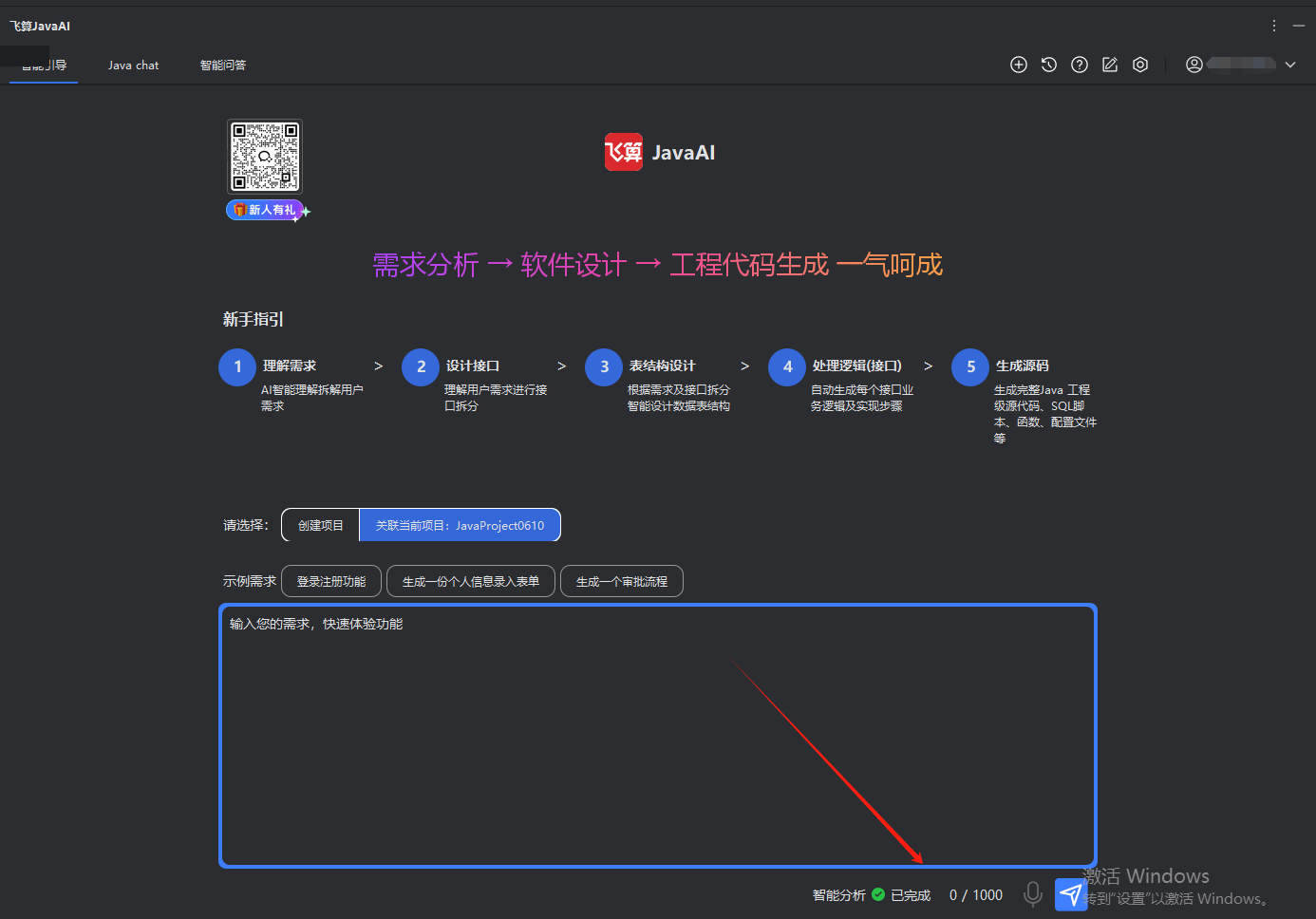Switch to the Java chat tab

pos(133,66)
